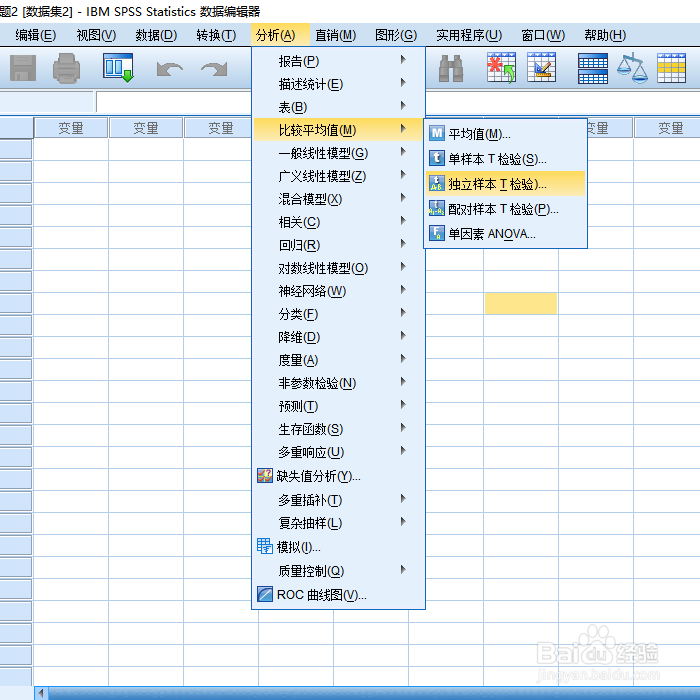This screenshot has height=700, width=700.
Task: Choose 多重响应(U) menu entry
Action: tap(338, 452)
